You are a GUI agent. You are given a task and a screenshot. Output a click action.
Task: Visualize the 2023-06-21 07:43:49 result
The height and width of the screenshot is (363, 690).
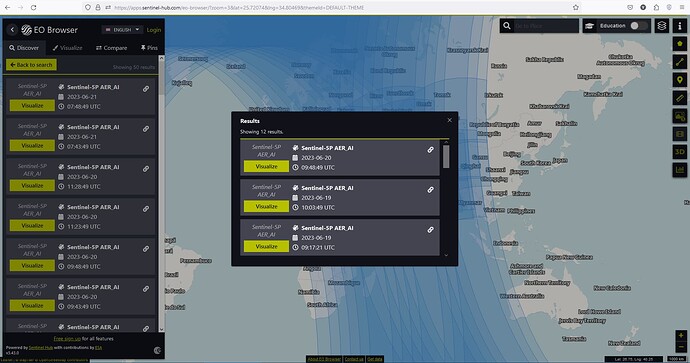[32, 146]
